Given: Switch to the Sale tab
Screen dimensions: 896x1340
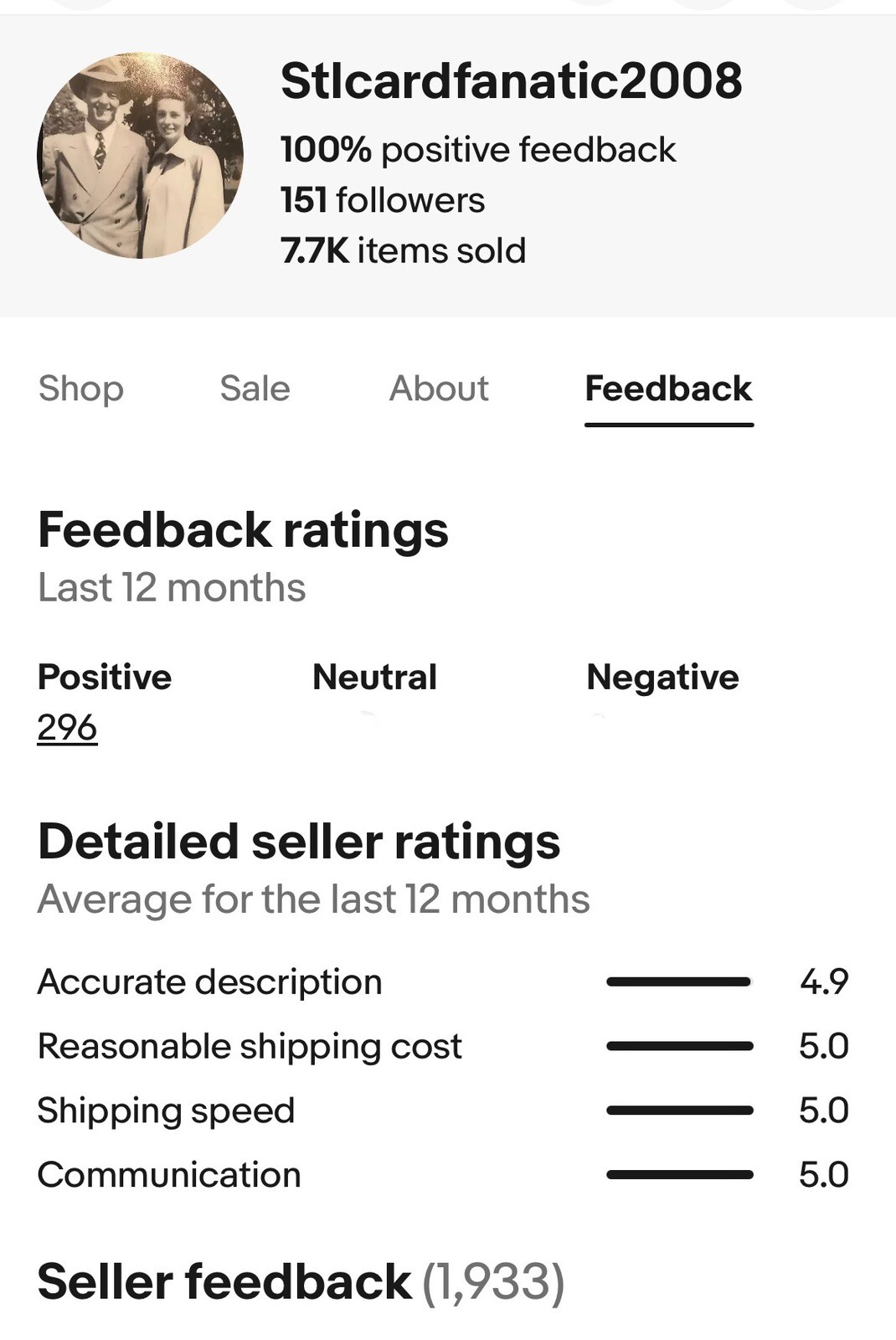Looking at the screenshot, I should [x=255, y=389].
